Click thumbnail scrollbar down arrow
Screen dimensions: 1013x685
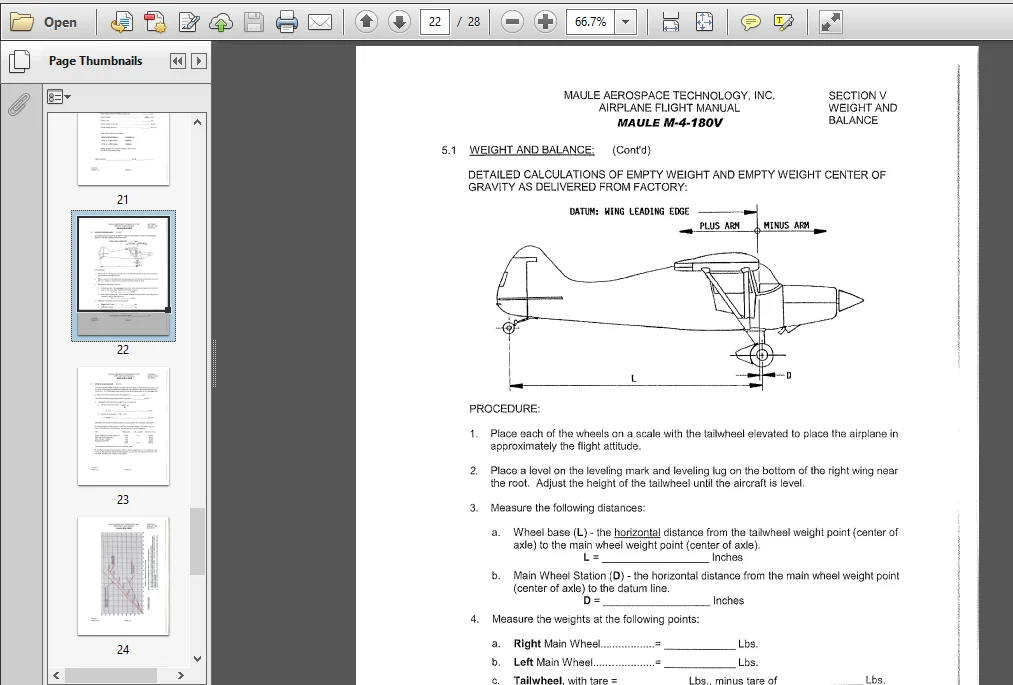[198, 659]
